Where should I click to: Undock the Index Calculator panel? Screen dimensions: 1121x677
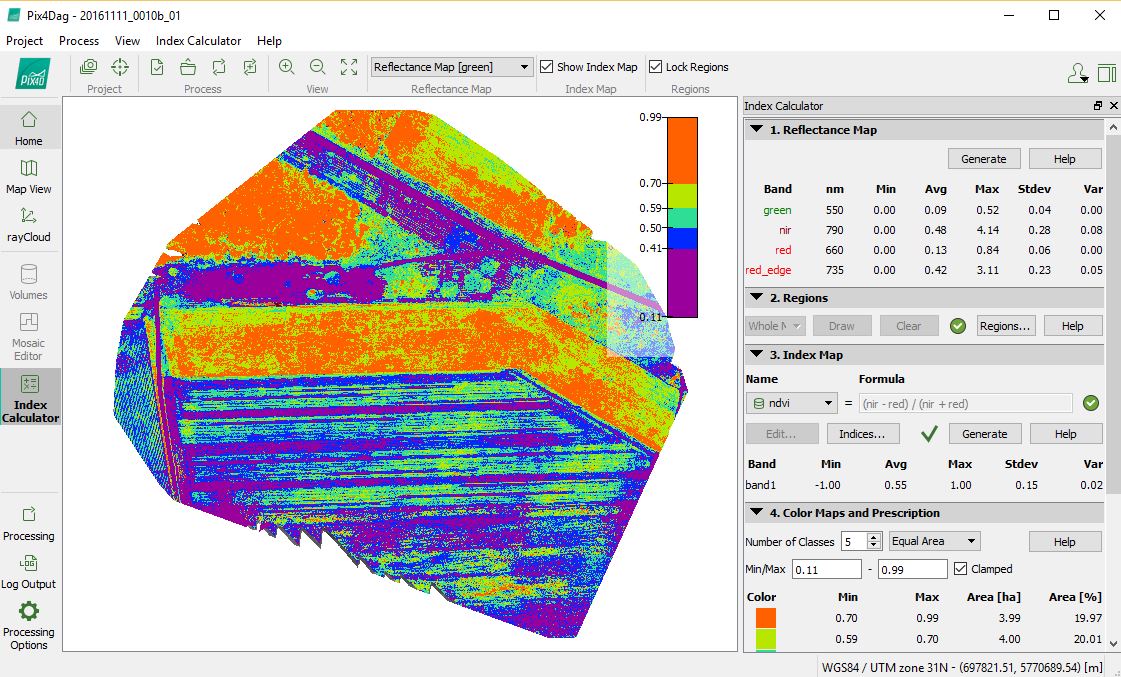[x=1098, y=105]
